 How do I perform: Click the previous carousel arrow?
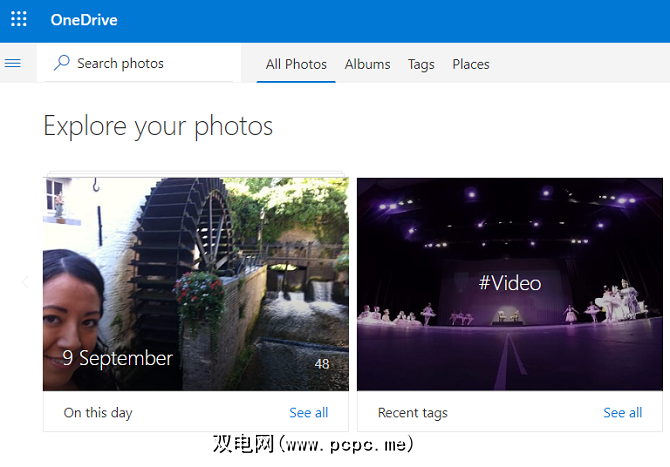point(25,282)
